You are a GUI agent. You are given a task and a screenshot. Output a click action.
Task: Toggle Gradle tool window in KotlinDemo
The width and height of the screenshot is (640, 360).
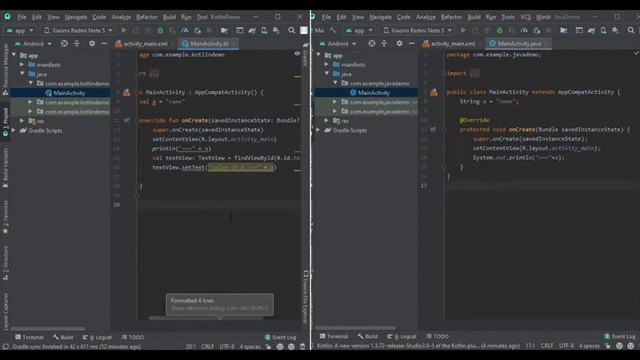[x=305, y=55]
